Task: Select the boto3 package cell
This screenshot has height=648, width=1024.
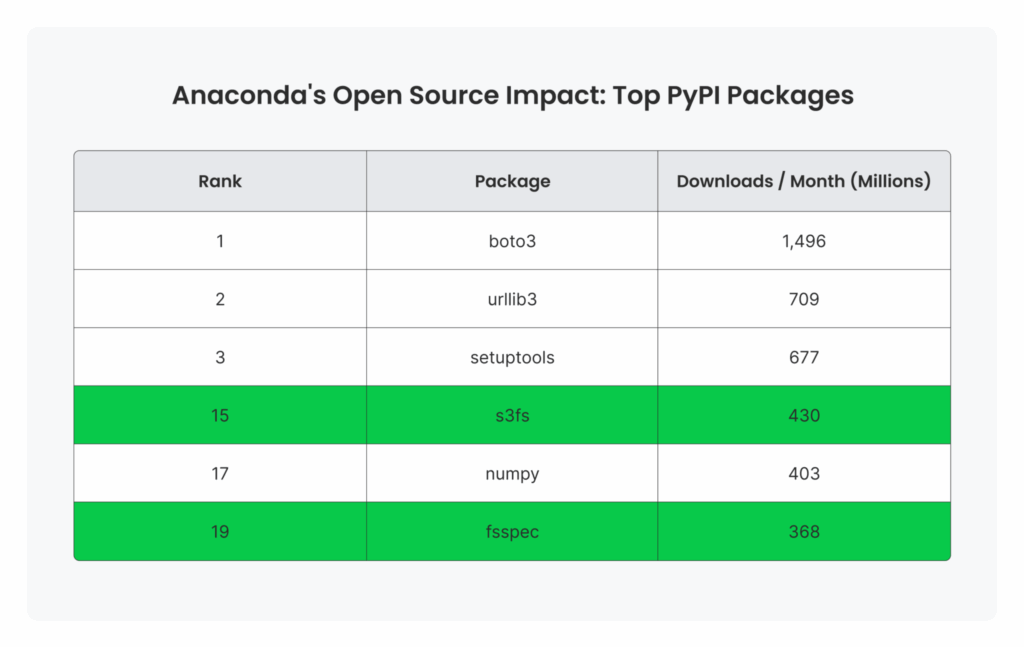Action: 512,240
